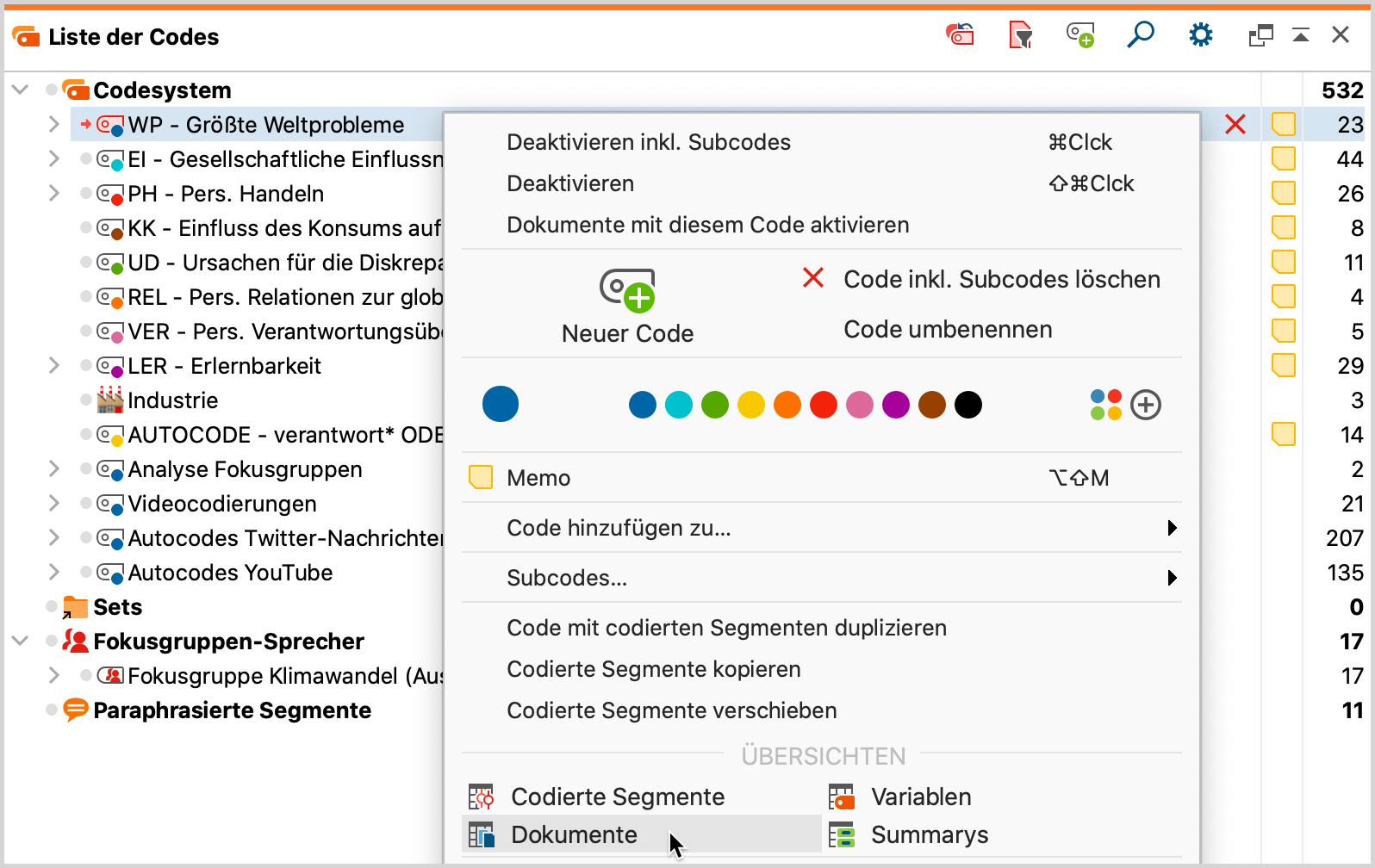Open the memo in row with count 26

1284,194
